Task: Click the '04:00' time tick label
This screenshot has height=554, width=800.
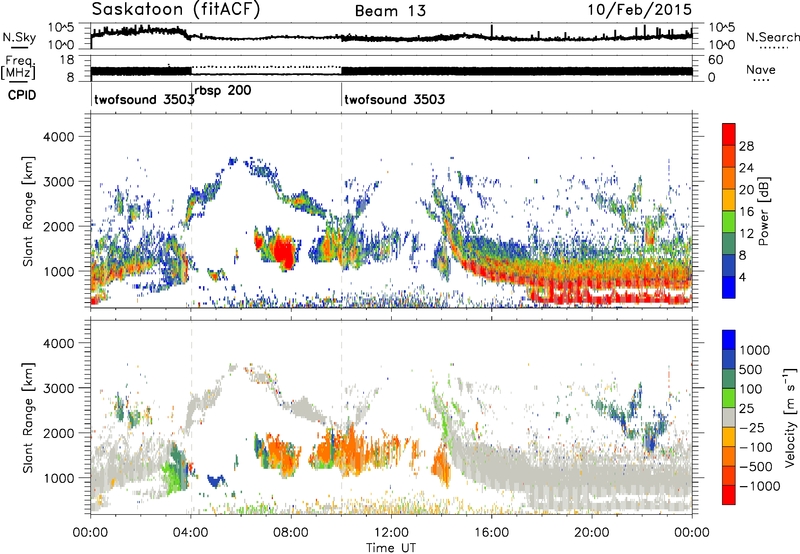Action: coord(190,533)
